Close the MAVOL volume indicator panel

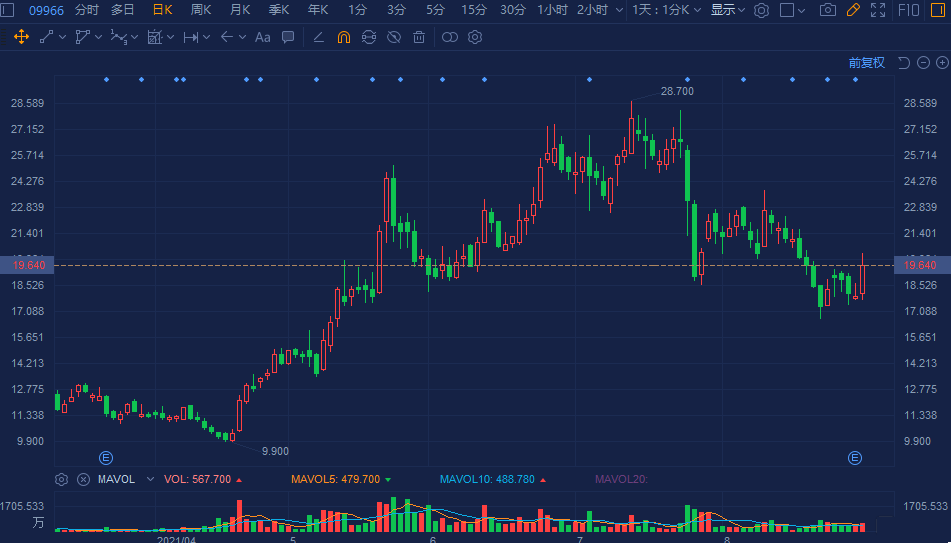tap(83, 480)
